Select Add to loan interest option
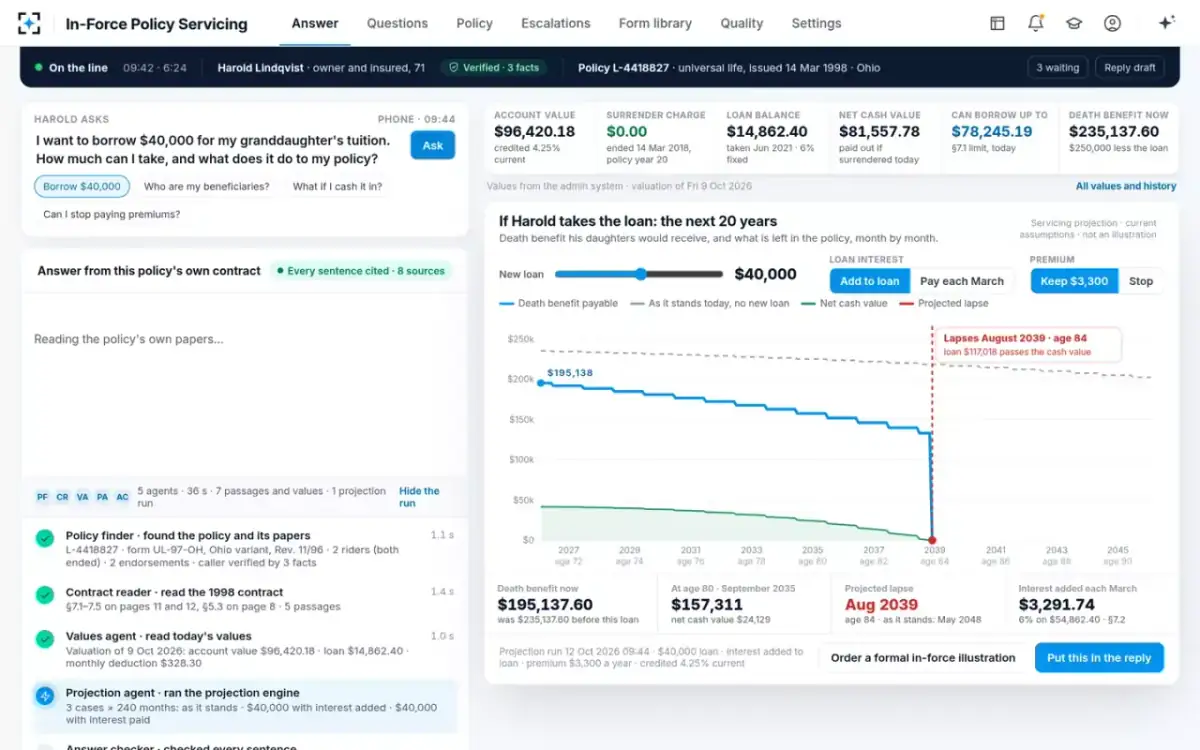 [x=870, y=281]
